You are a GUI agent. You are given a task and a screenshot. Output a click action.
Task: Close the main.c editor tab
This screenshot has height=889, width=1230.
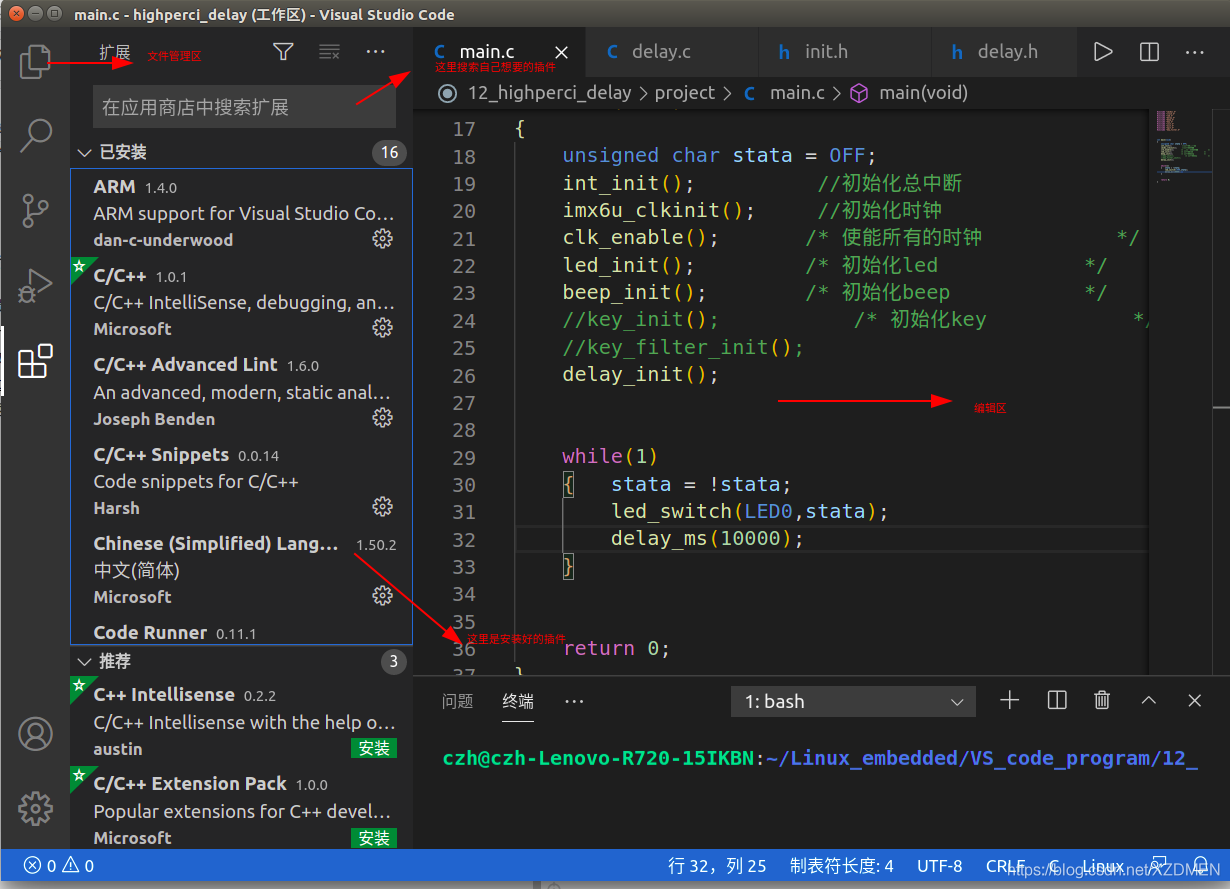pos(561,52)
